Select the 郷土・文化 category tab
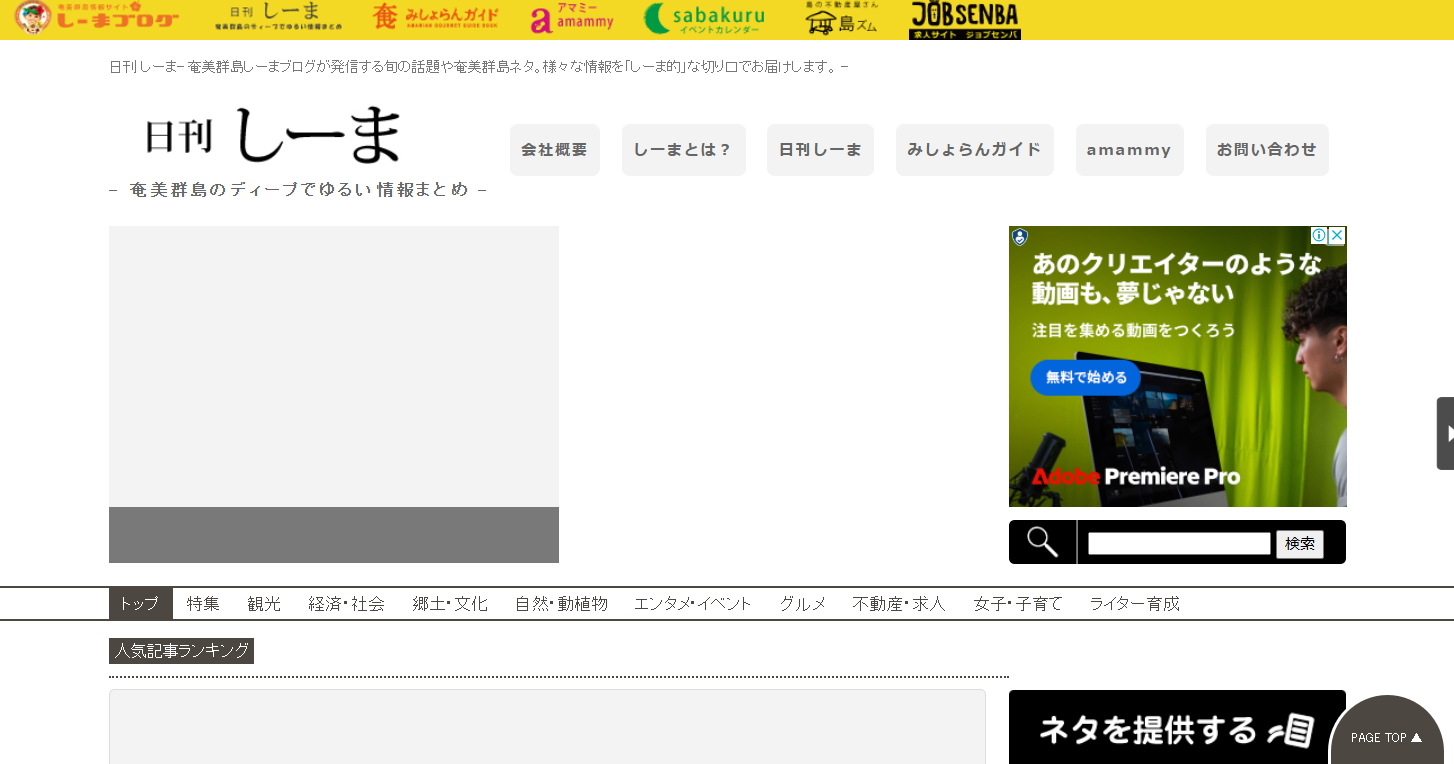The height and width of the screenshot is (764, 1454). tap(450, 604)
